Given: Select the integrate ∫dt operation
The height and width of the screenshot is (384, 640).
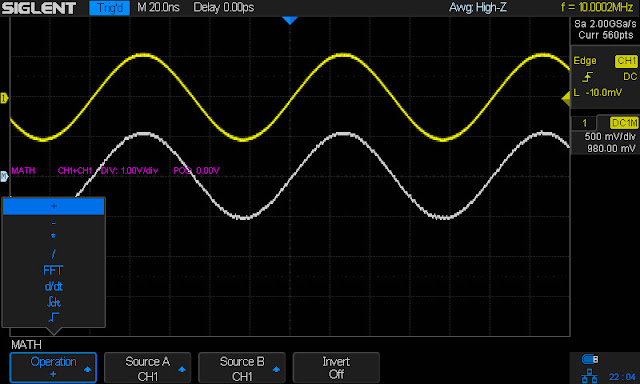Looking at the screenshot, I should tap(53, 302).
